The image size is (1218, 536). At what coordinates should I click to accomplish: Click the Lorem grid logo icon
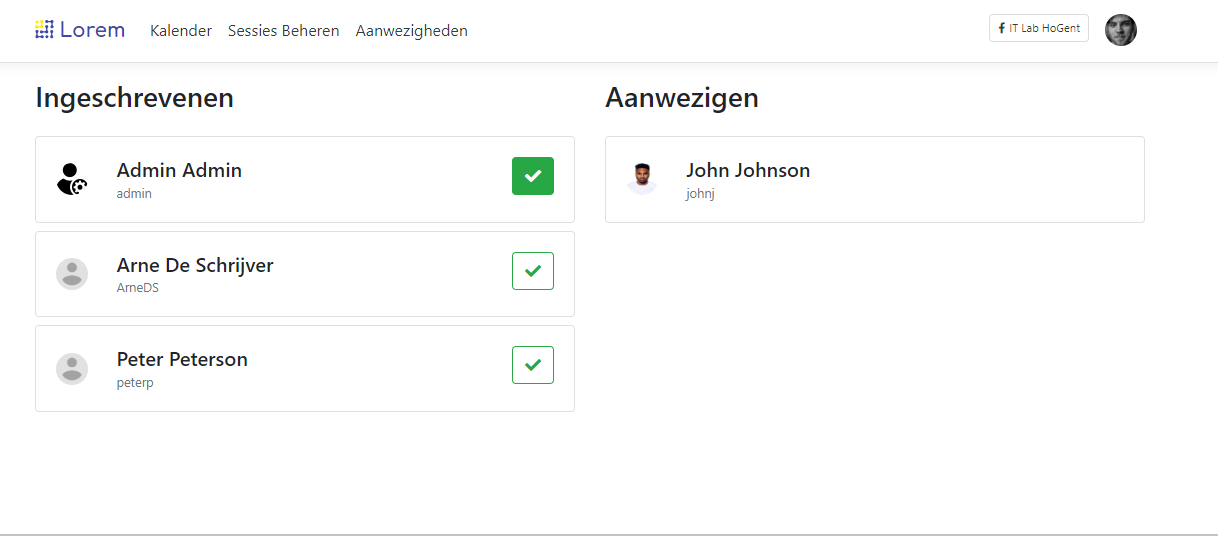point(44,29)
